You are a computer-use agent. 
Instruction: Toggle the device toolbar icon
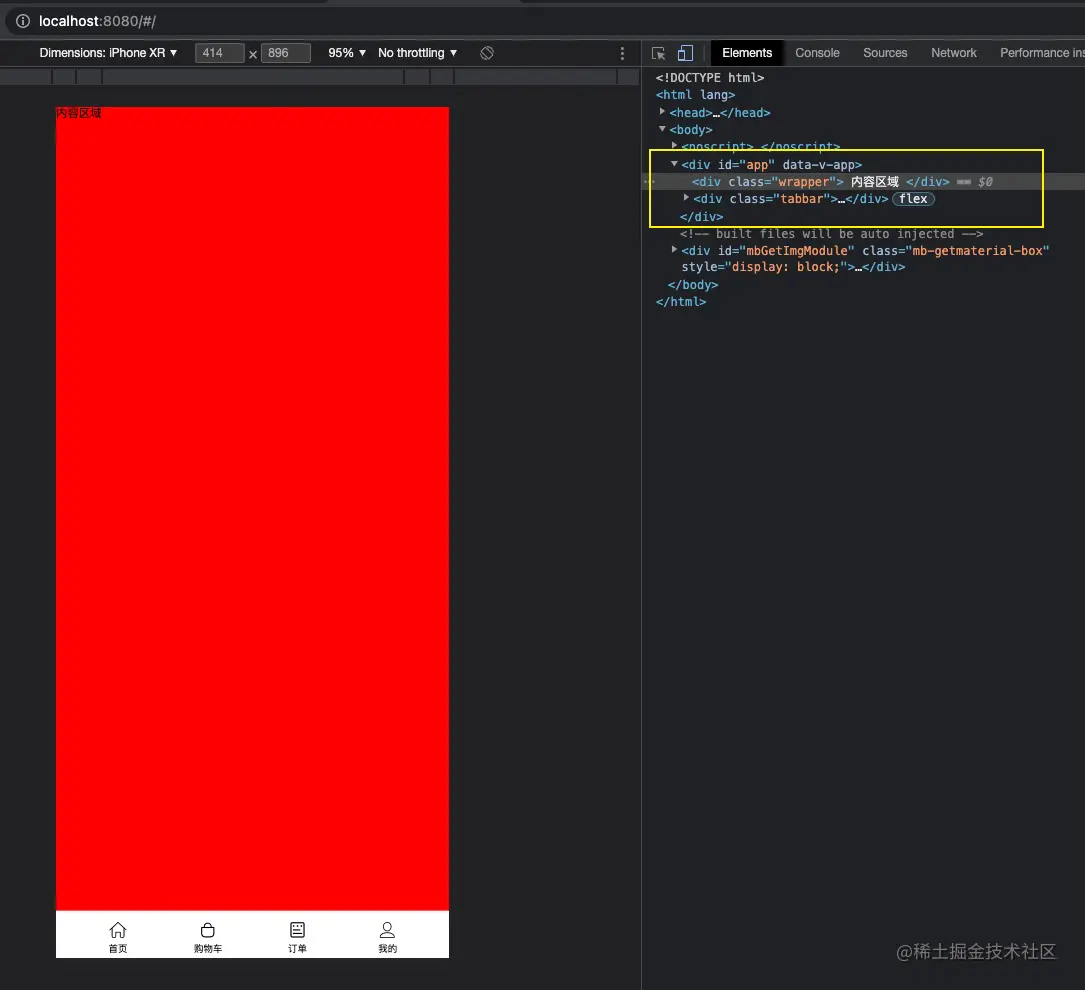coord(685,53)
